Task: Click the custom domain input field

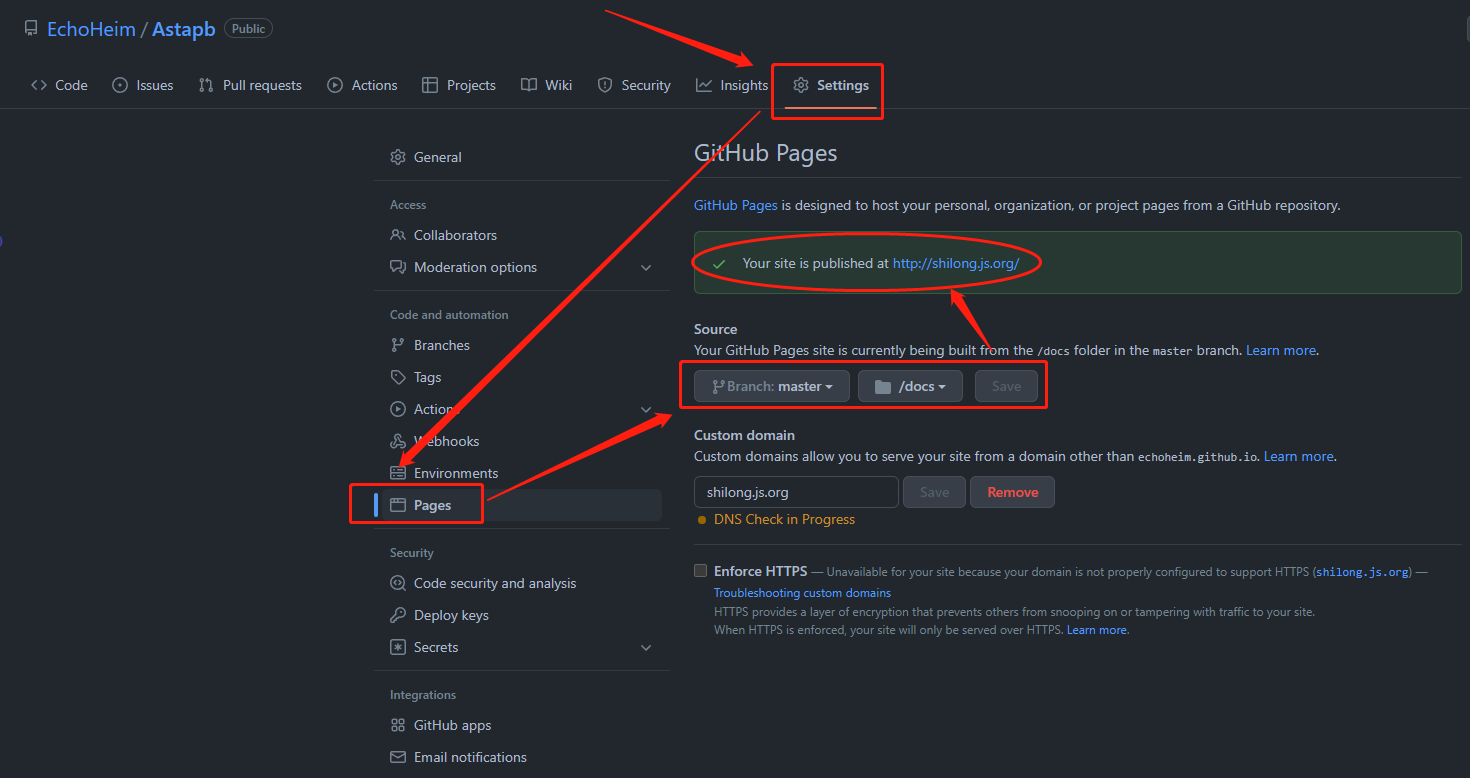Action: pos(796,492)
